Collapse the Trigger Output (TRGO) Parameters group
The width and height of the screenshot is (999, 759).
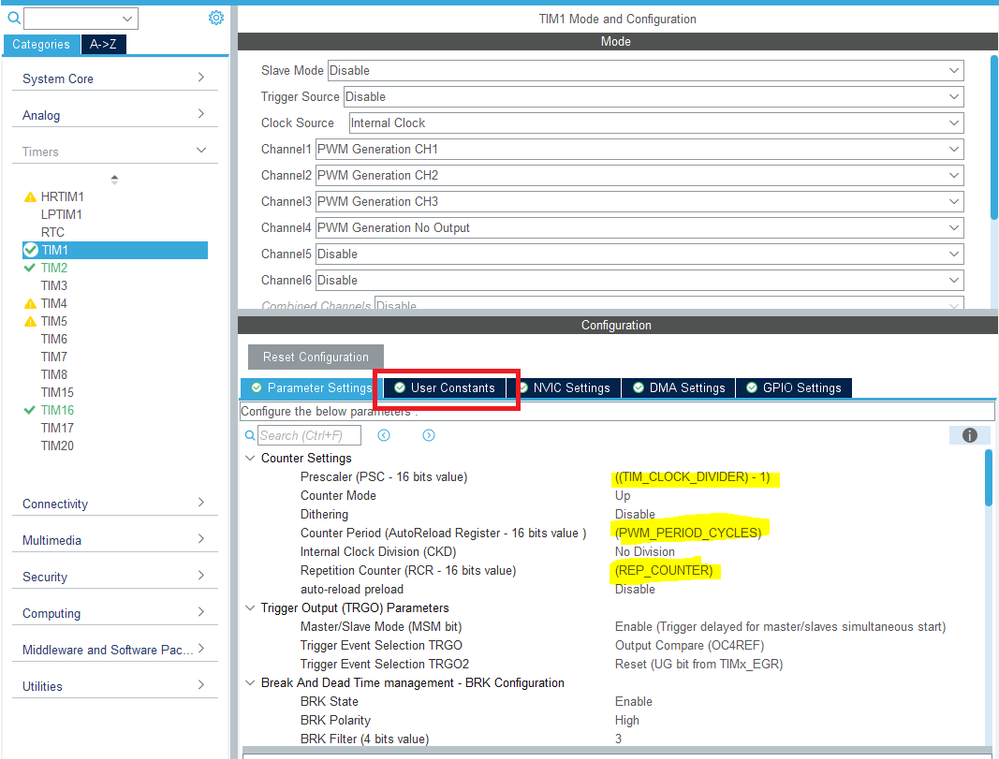coord(250,608)
